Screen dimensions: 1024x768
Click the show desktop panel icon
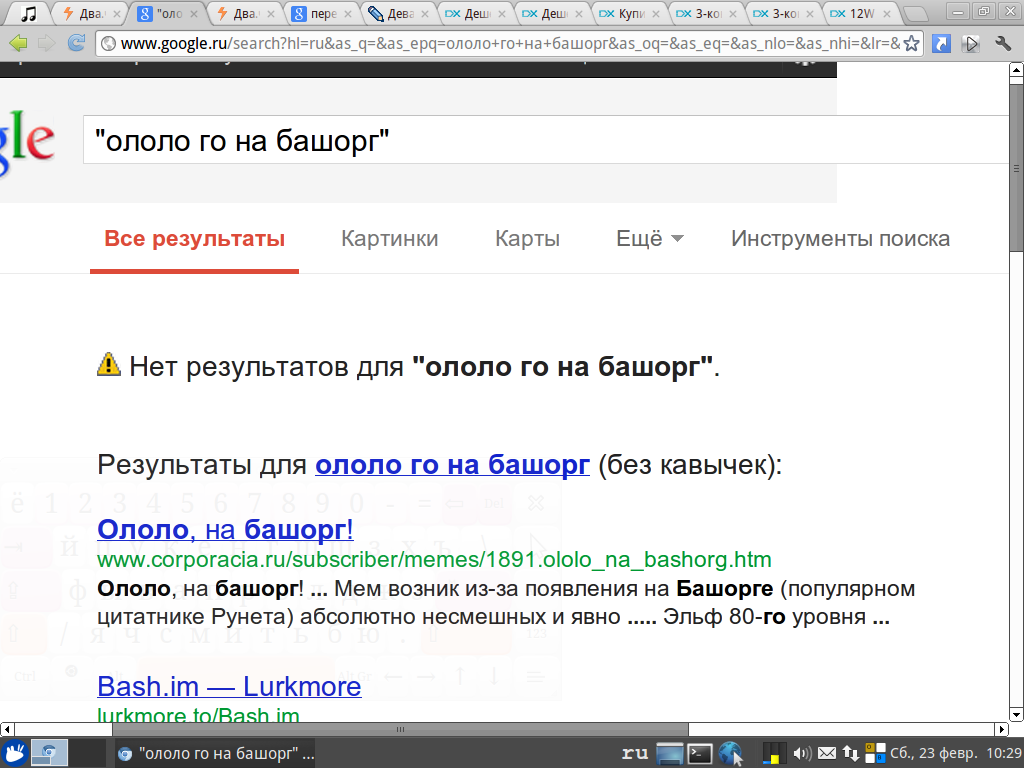(x=669, y=753)
